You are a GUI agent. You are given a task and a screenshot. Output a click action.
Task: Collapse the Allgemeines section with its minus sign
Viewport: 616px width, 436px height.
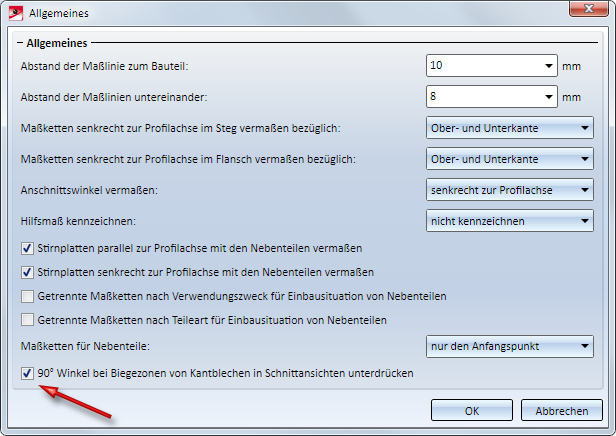20,43
